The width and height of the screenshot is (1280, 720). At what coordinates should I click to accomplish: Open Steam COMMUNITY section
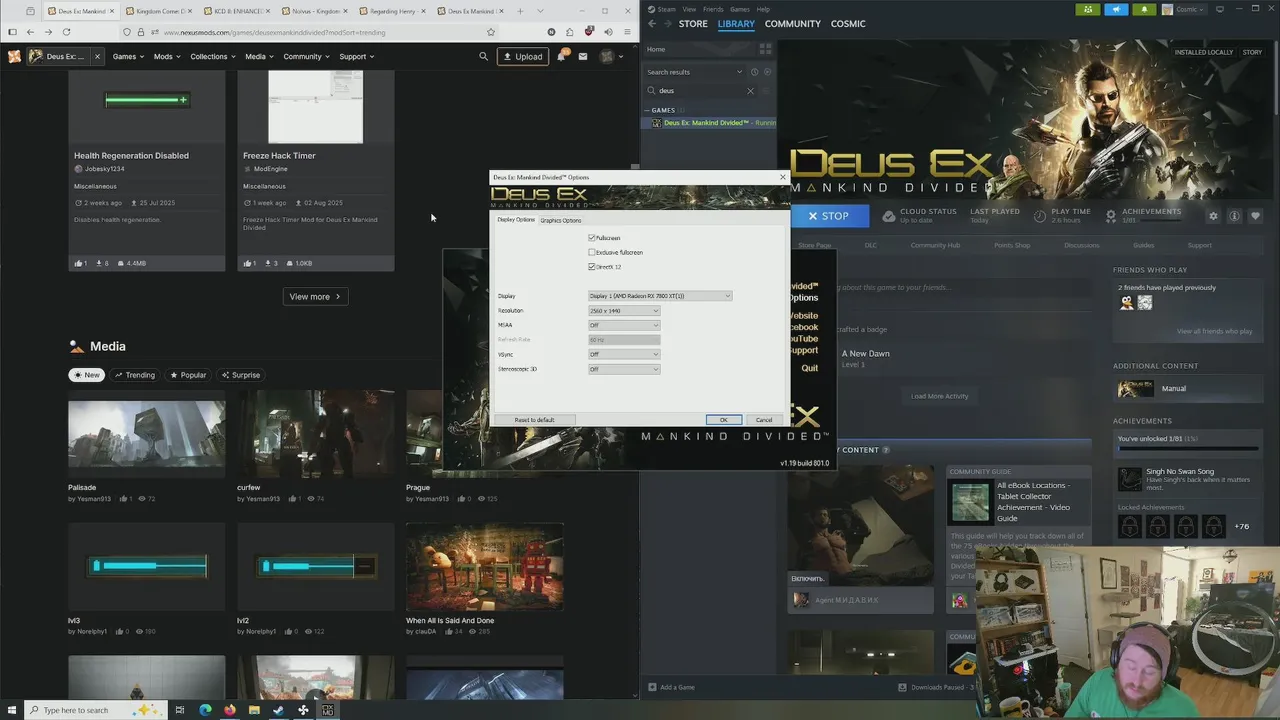coord(793,23)
